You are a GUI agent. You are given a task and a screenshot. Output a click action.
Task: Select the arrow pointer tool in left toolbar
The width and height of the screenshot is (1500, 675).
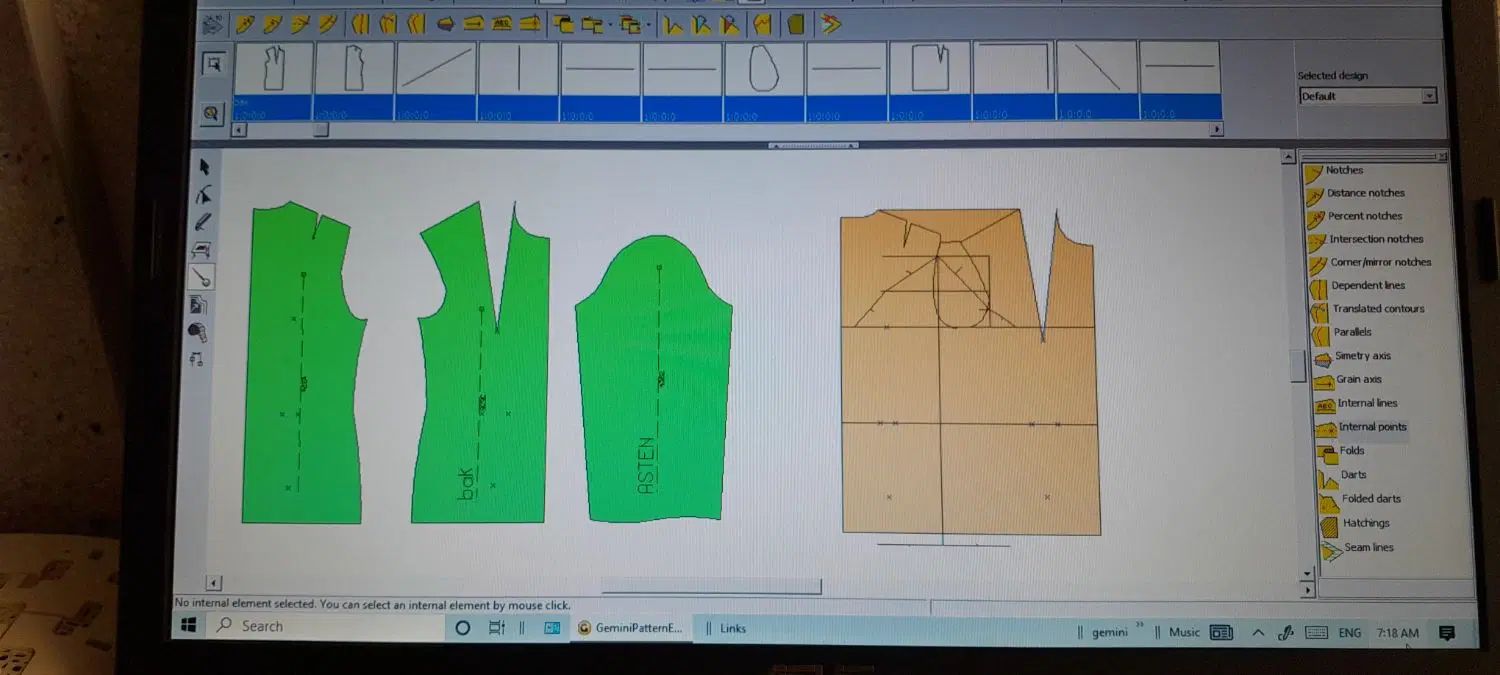[205, 167]
